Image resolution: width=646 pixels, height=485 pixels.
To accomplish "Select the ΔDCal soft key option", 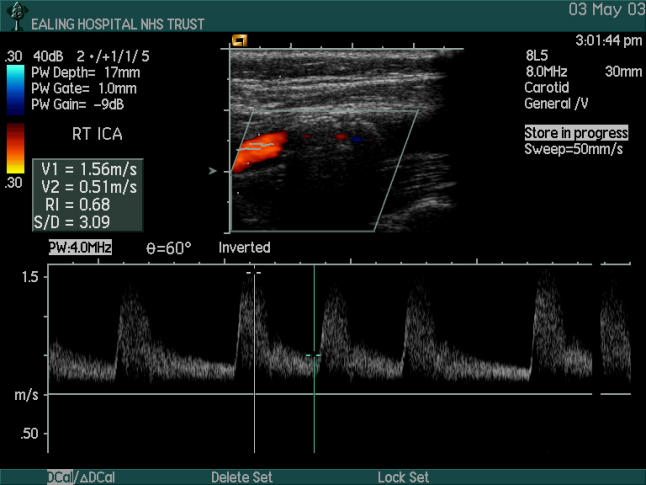I will point(97,477).
